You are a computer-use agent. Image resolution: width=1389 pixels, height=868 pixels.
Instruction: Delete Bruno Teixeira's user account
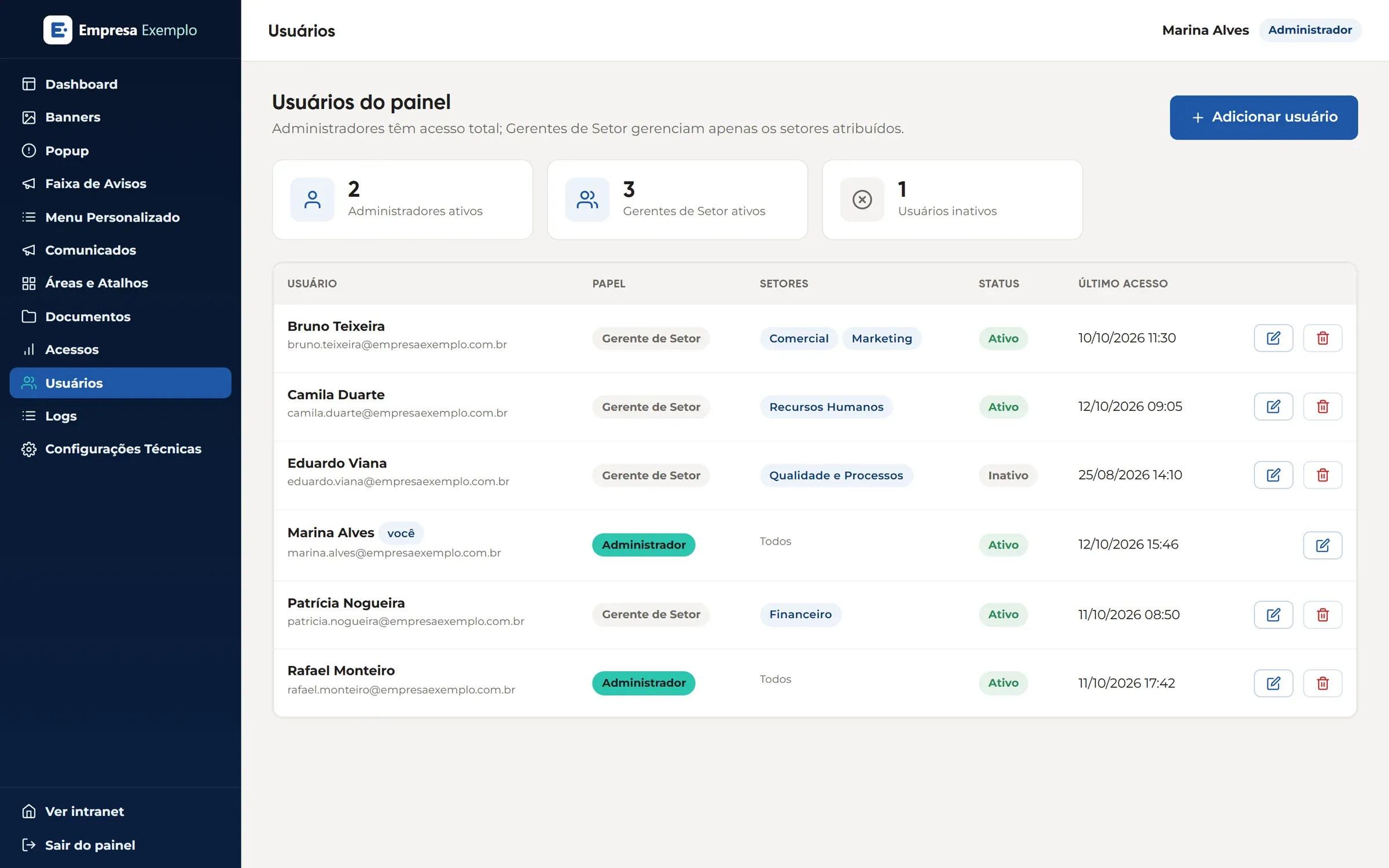click(1322, 338)
